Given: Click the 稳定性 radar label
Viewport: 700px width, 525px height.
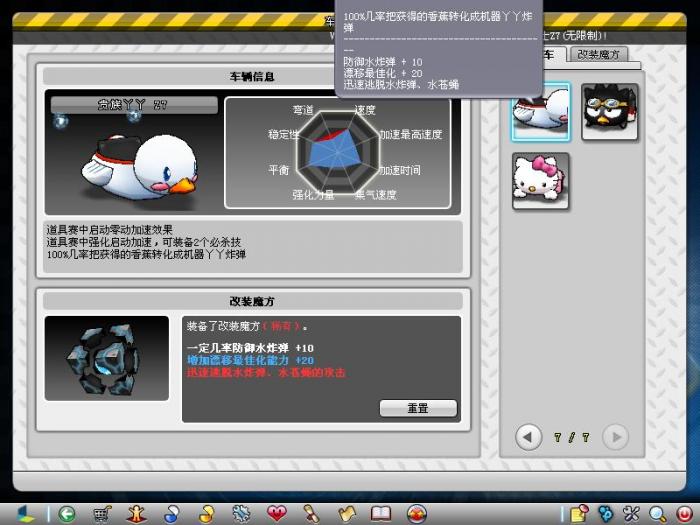Looking at the screenshot, I should click(283, 134).
